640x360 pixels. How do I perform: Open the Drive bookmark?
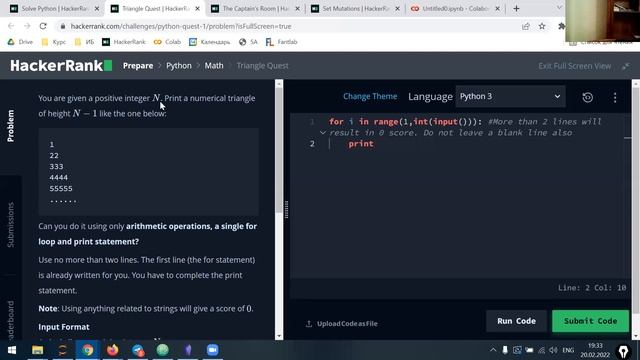(x=20, y=42)
